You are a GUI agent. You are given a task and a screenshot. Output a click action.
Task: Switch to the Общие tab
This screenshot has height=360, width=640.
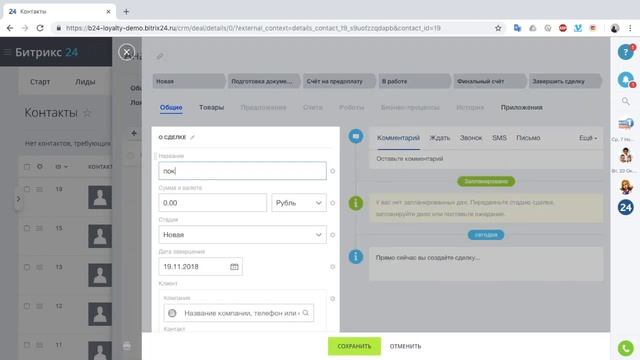[171, 107]
